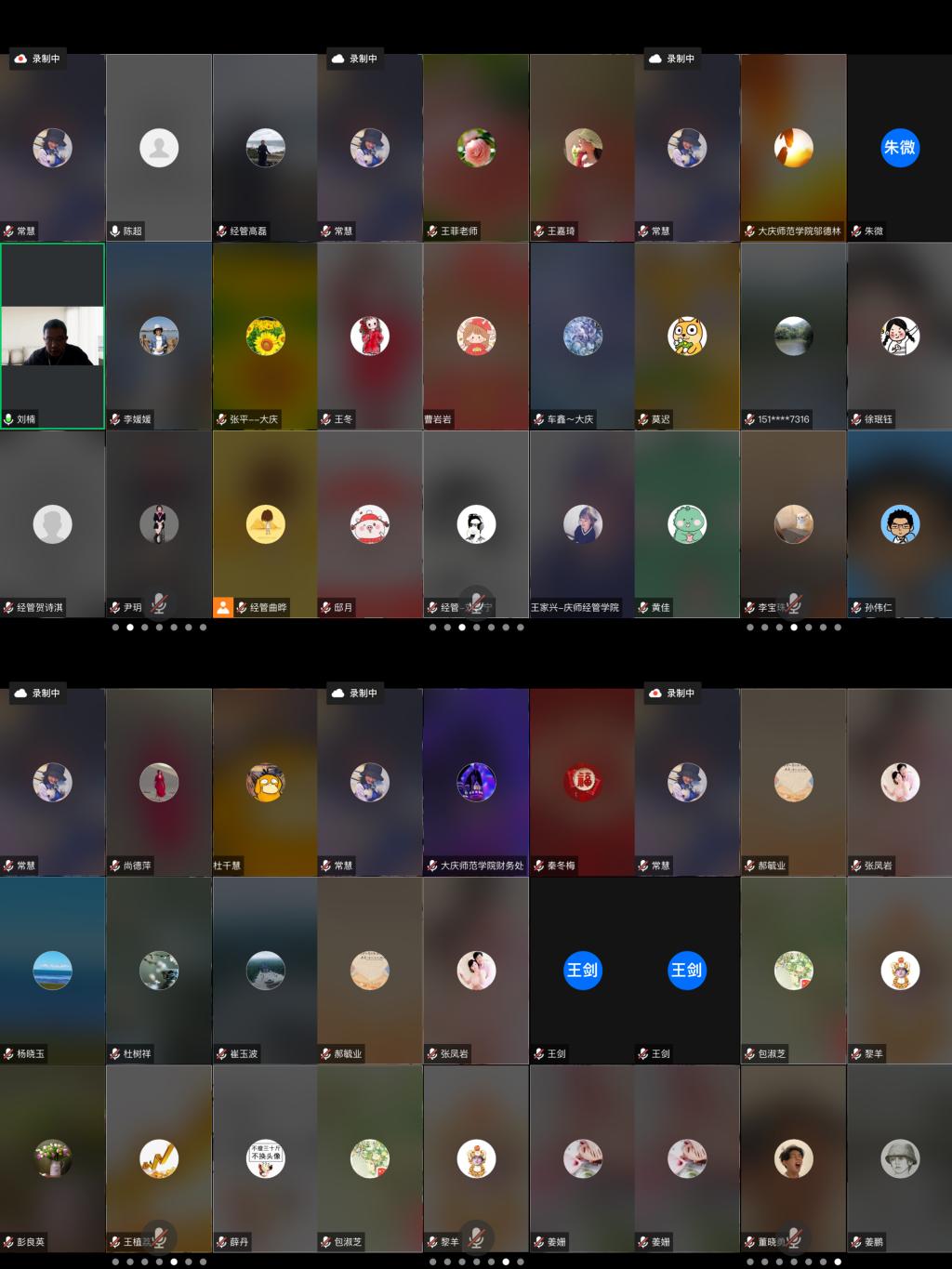Screen dimensions: 952x1269
Task: Click the blue 朱微 avatar circle
Action: coord(899,147)
